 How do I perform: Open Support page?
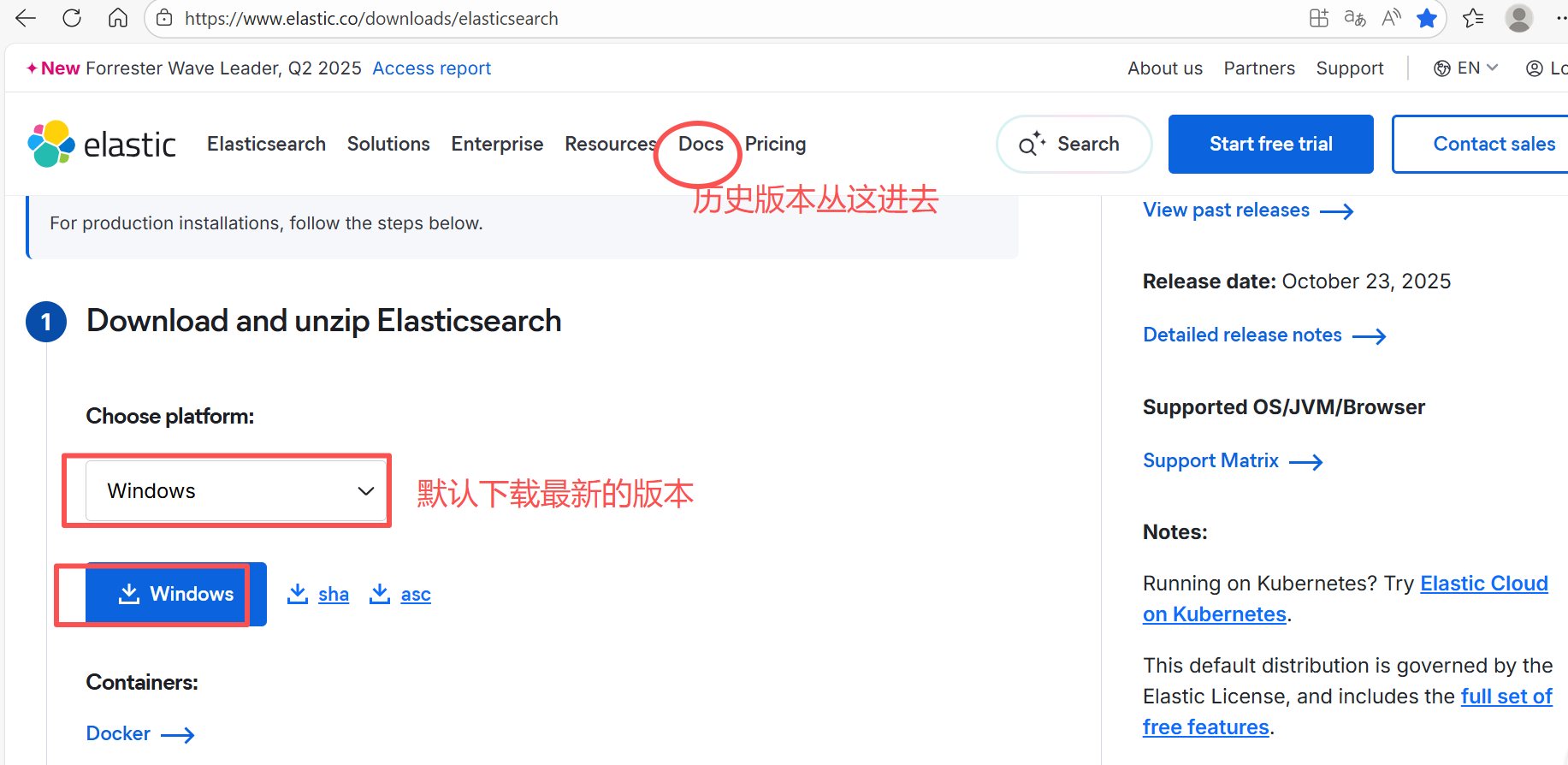coord(1350,68)
